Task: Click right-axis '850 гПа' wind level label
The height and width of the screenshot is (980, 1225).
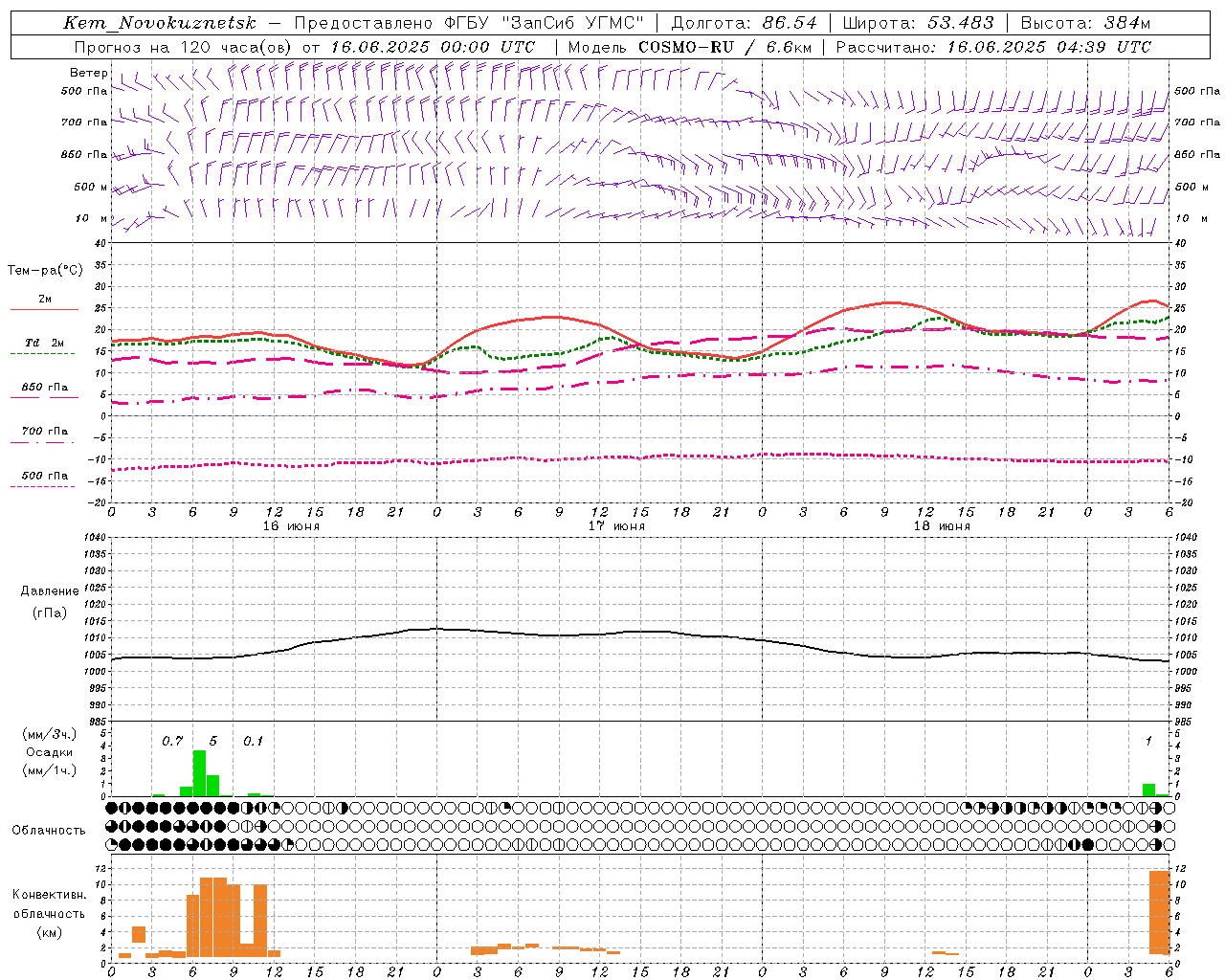Action: click(x=1197, y=154)
